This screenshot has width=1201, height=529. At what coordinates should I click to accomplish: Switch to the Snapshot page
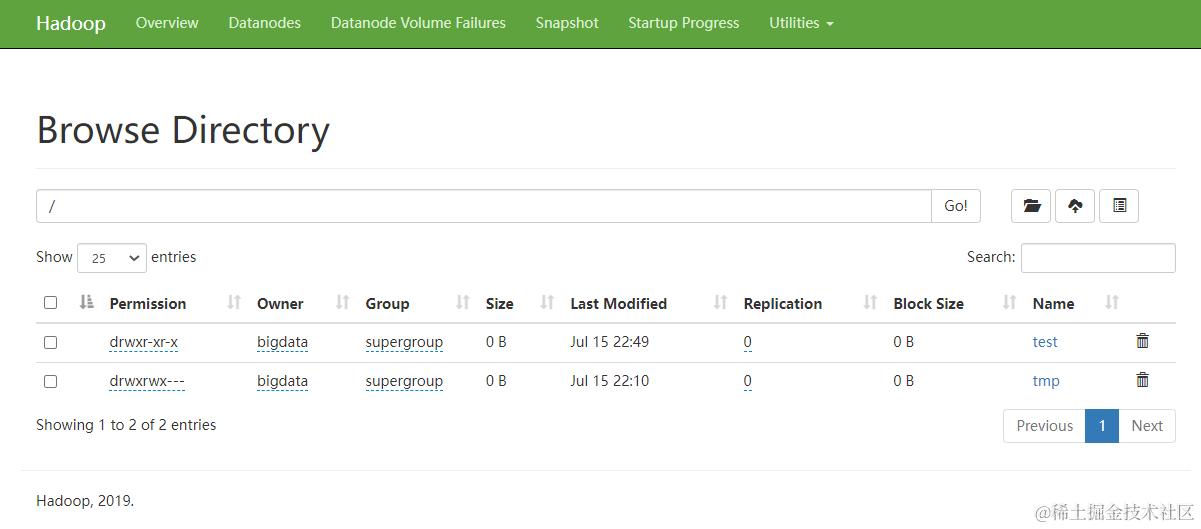pos(567,23)
